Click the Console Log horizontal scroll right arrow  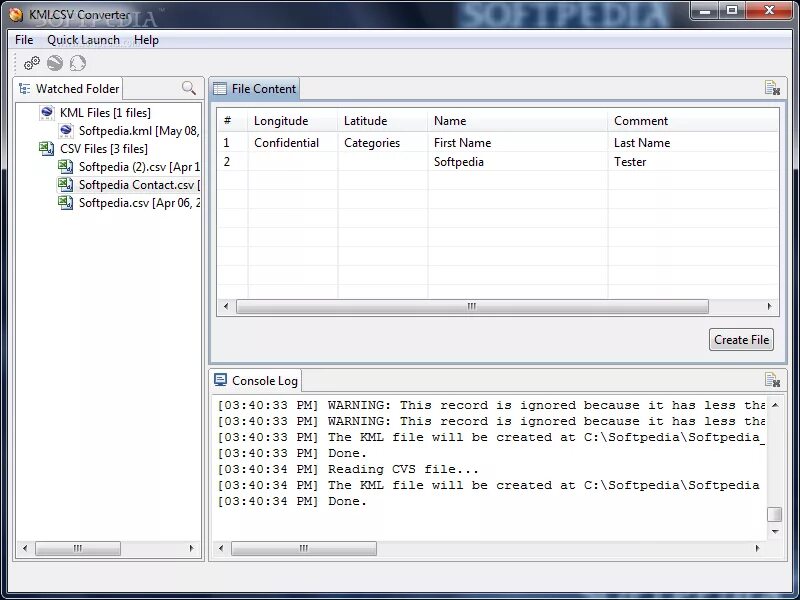click(757, 548)
